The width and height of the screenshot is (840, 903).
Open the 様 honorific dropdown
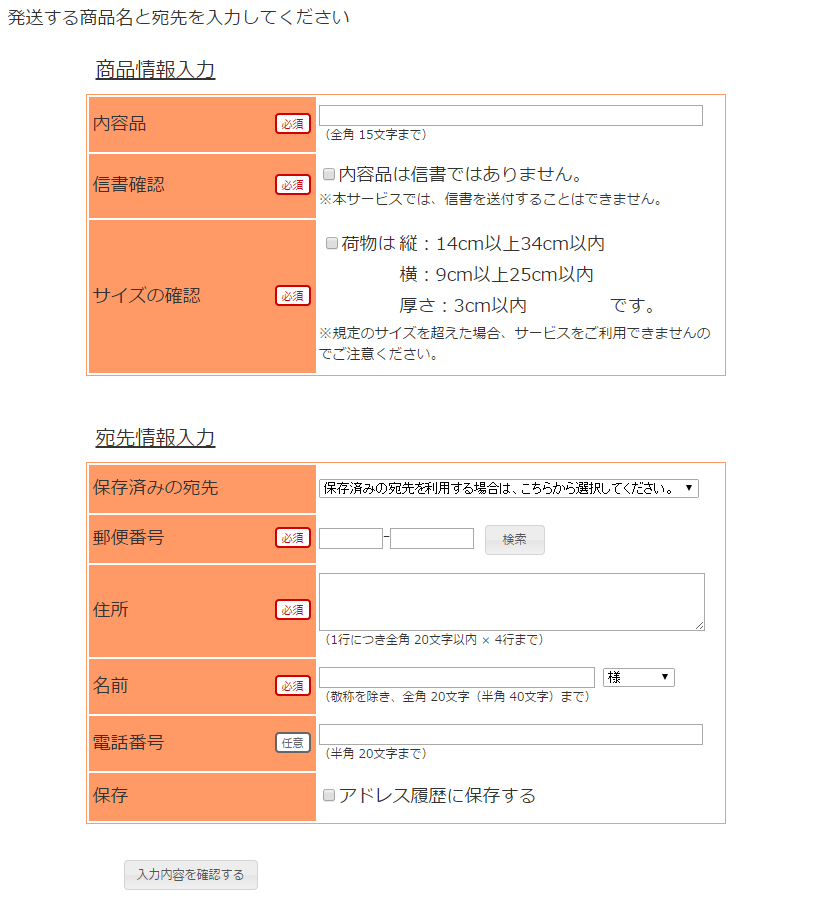point(638,677)
